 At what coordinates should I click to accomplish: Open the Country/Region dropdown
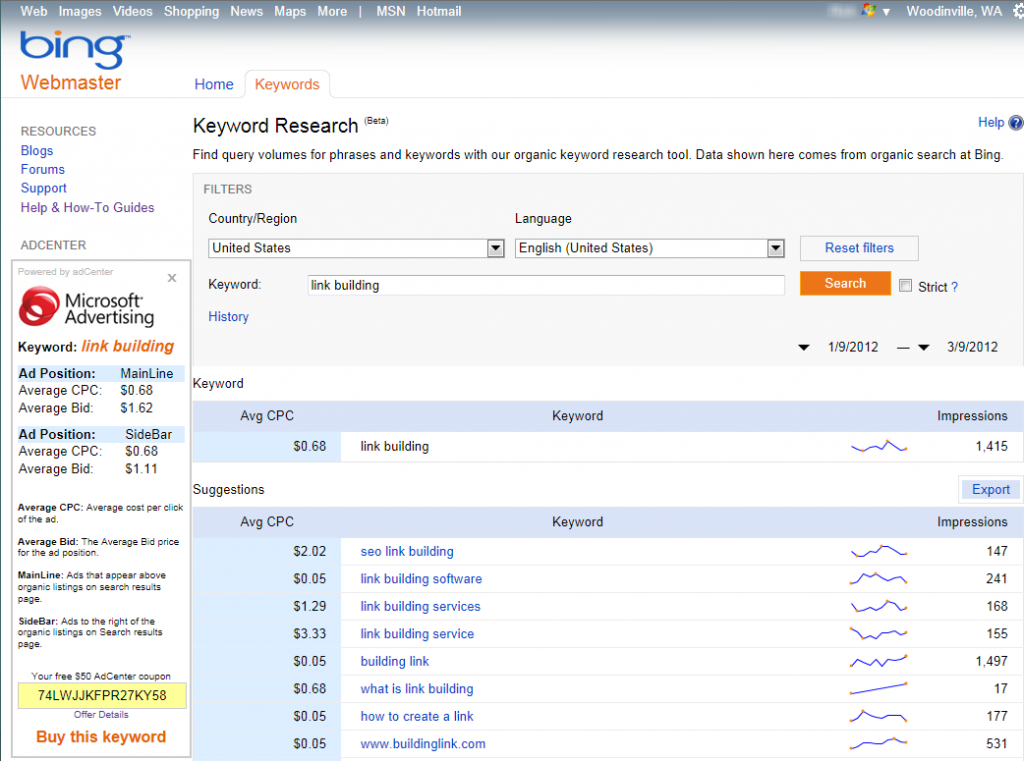(494, 248)
